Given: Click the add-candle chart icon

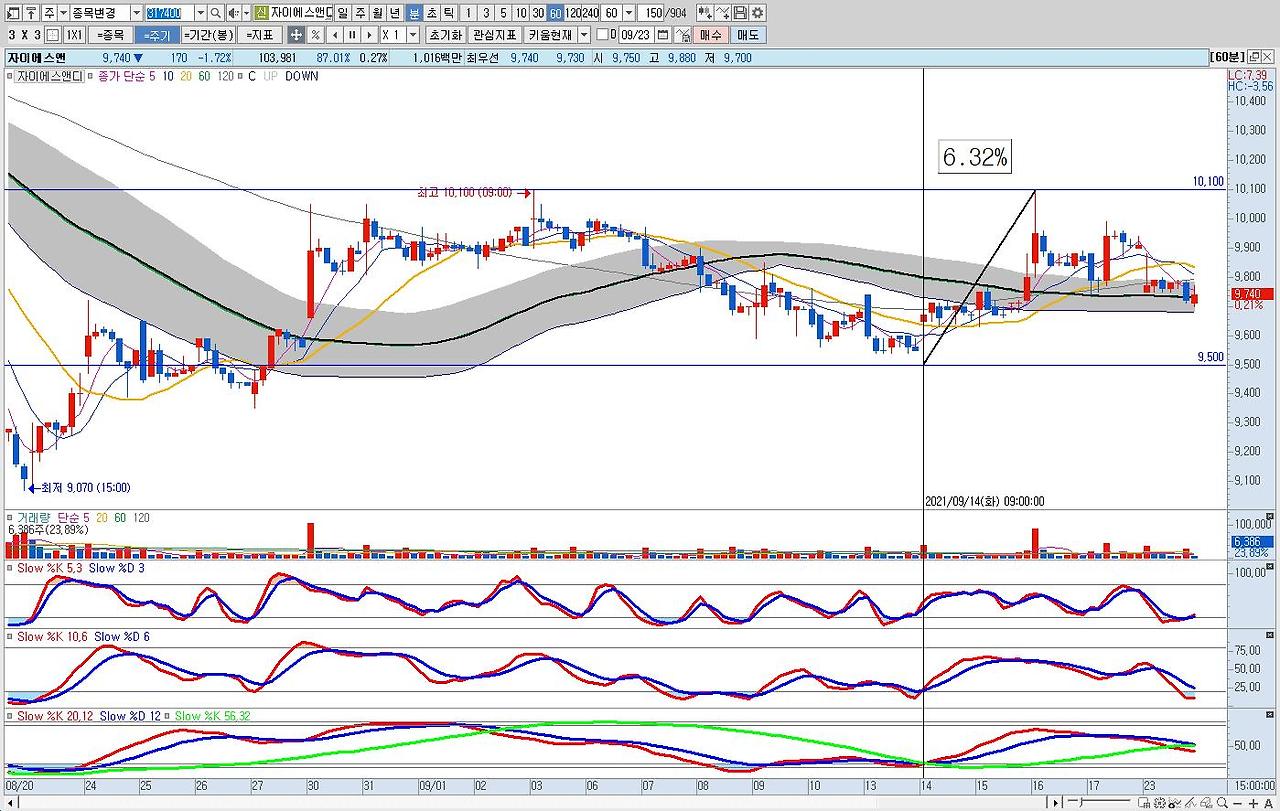Looking at the screenshot, I should (705, 13).
